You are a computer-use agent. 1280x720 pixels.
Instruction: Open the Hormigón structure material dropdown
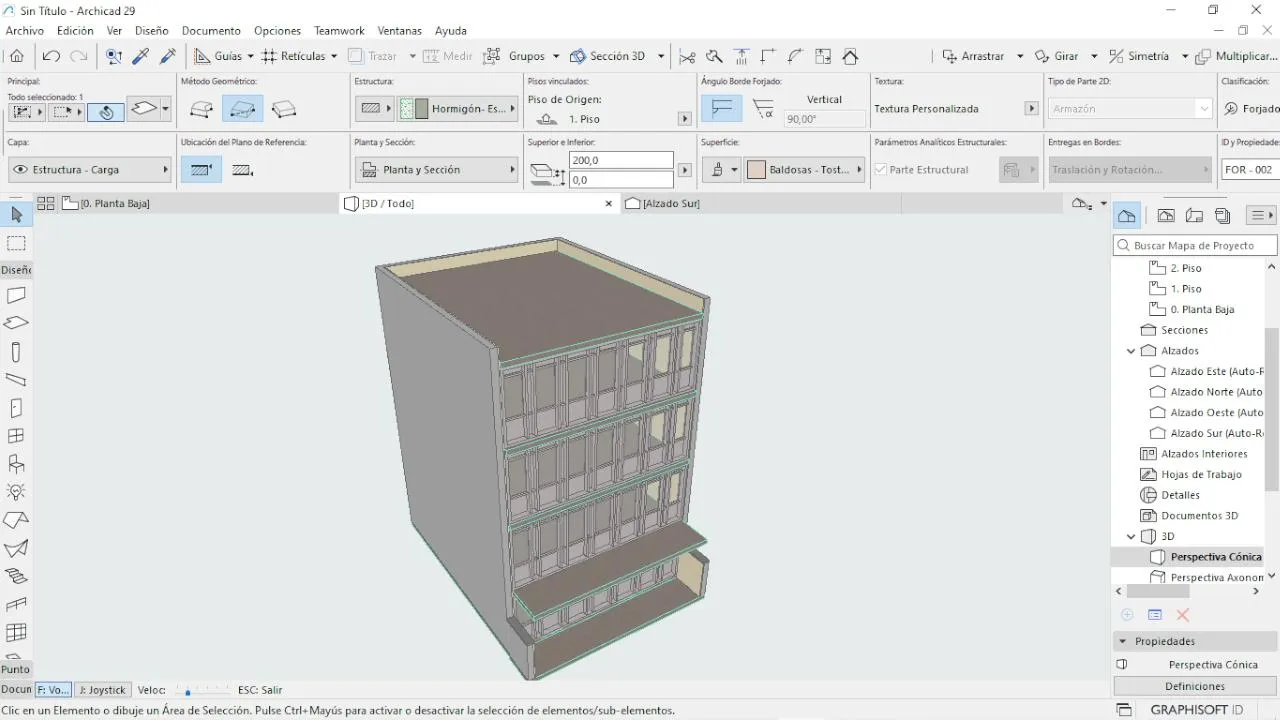(x=457, y=109)
